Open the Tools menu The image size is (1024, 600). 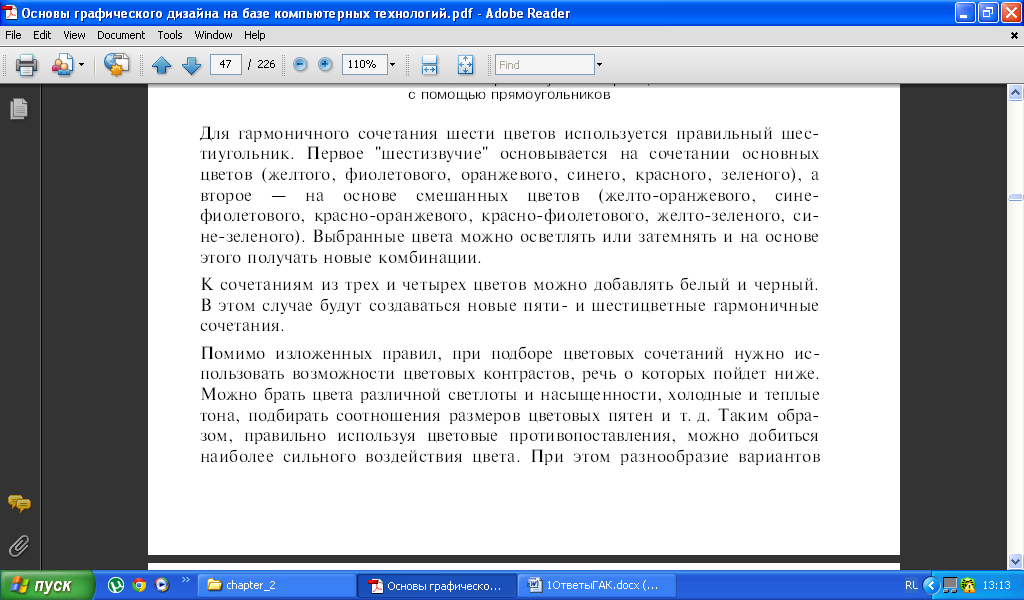[170, 35]
